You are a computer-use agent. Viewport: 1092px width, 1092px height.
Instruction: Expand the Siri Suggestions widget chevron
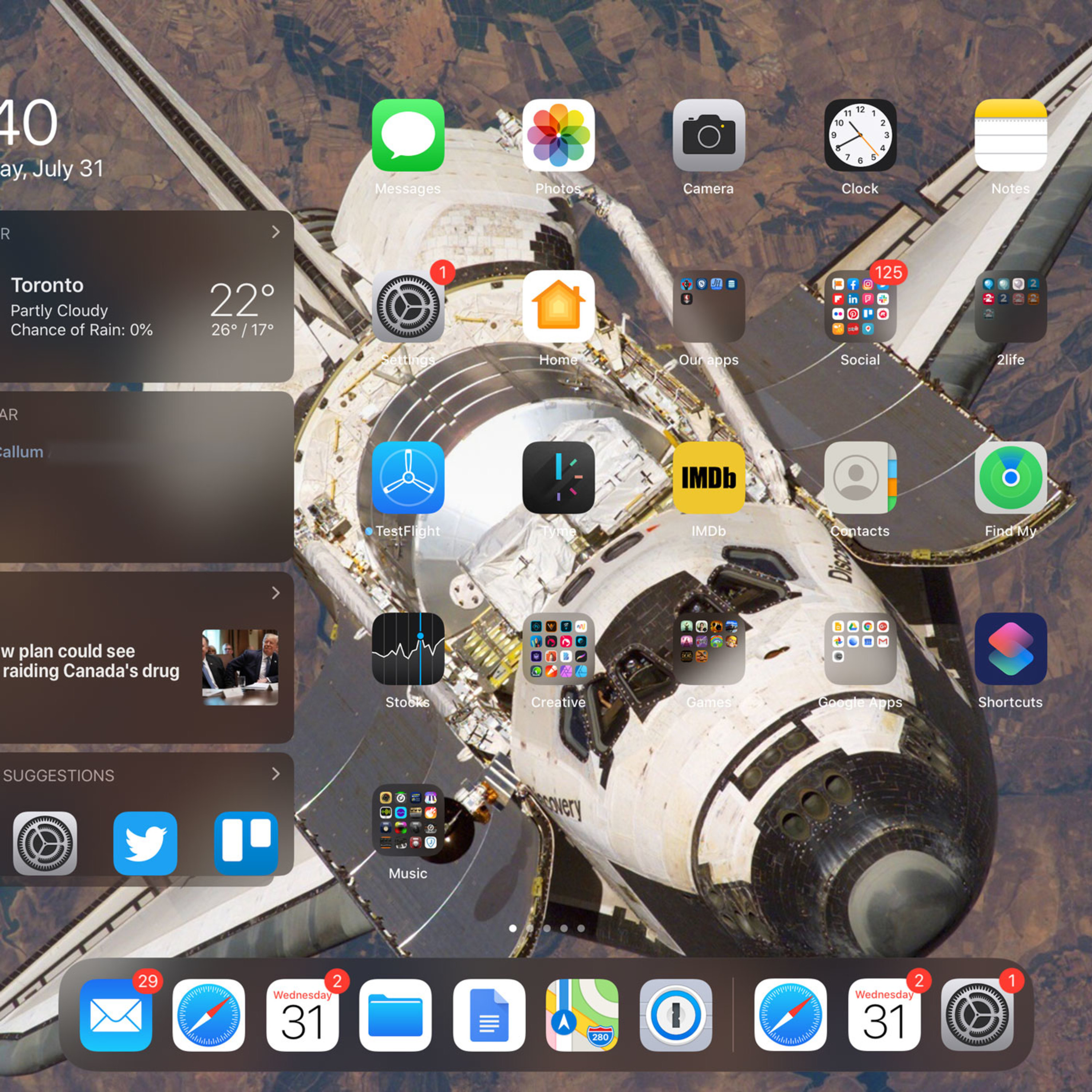276,773
